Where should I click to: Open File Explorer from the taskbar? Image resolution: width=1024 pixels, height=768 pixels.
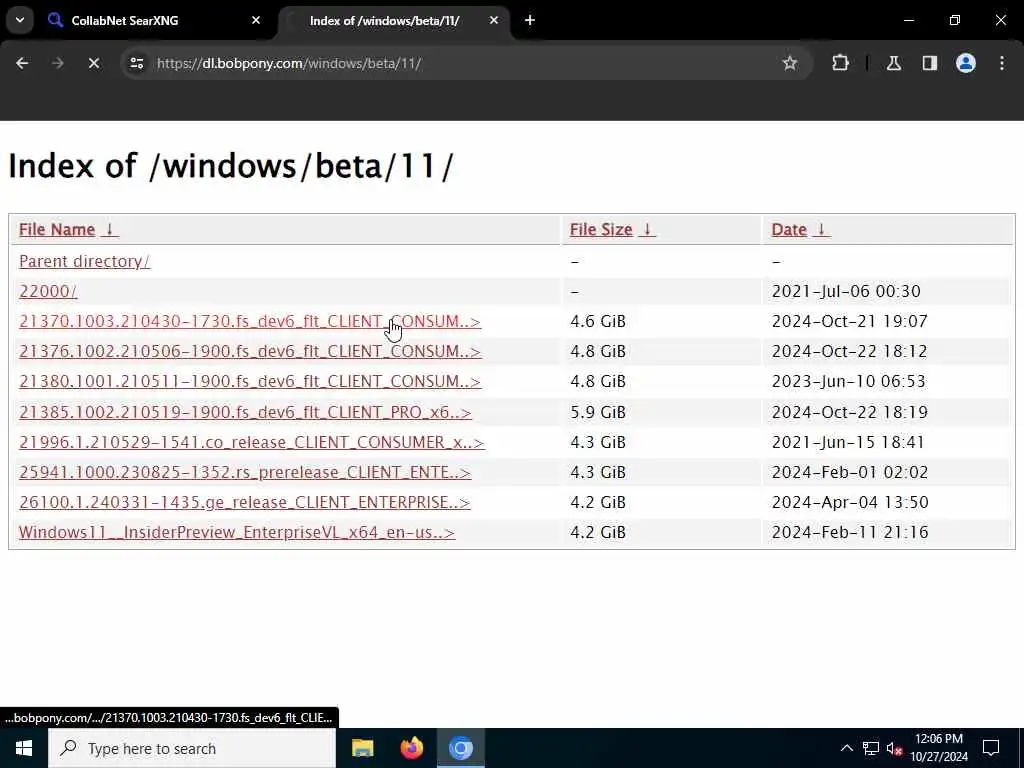(x=362, y=748)
